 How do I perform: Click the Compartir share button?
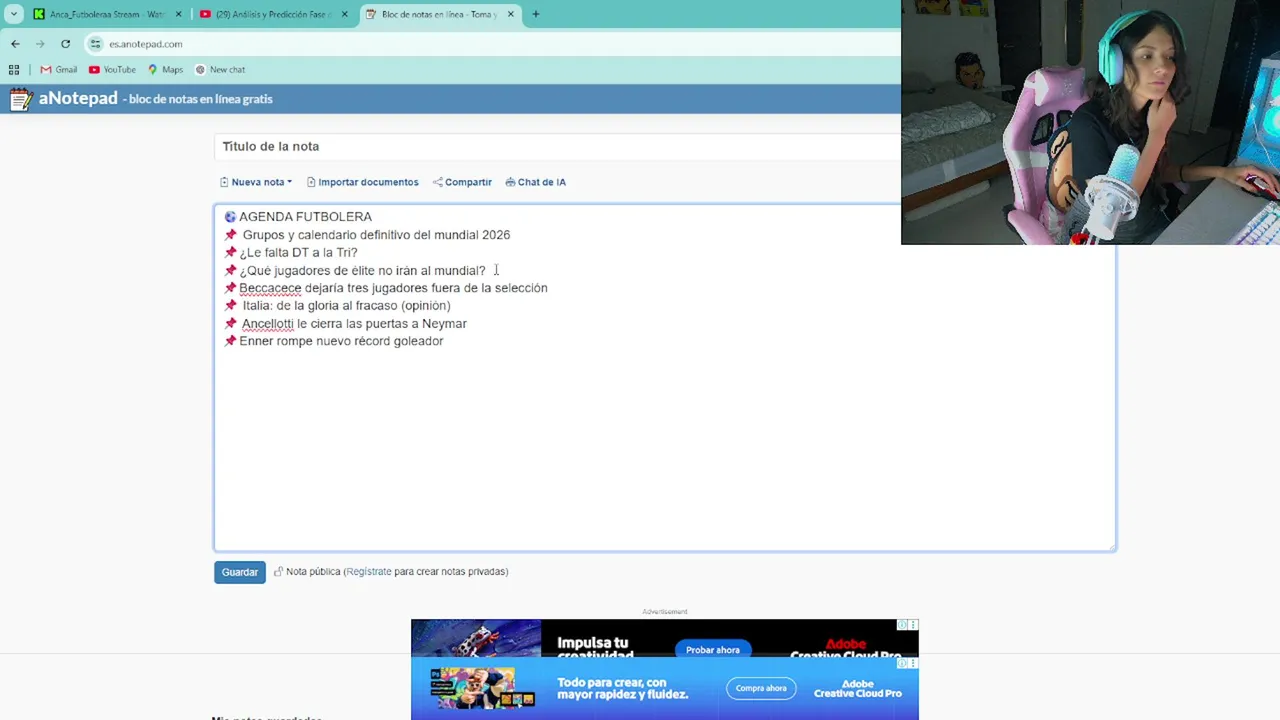(462, 182)
